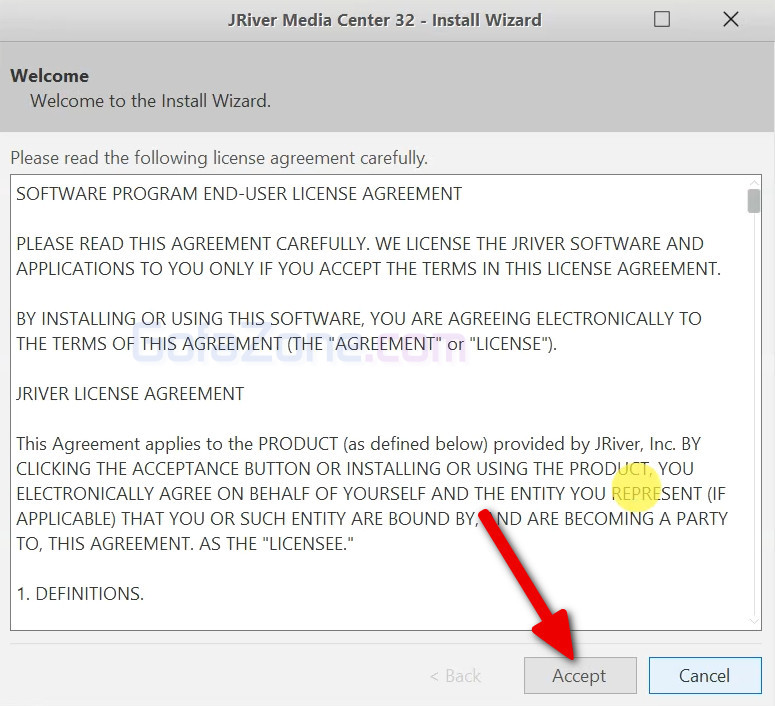
Task: Click the 'Welcome to the Install Wizard' subtitle
Action: [150, 101]
